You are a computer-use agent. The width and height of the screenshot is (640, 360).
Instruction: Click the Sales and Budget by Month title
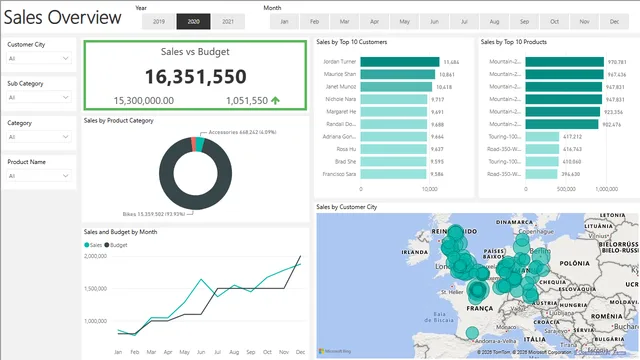(120, 232)
